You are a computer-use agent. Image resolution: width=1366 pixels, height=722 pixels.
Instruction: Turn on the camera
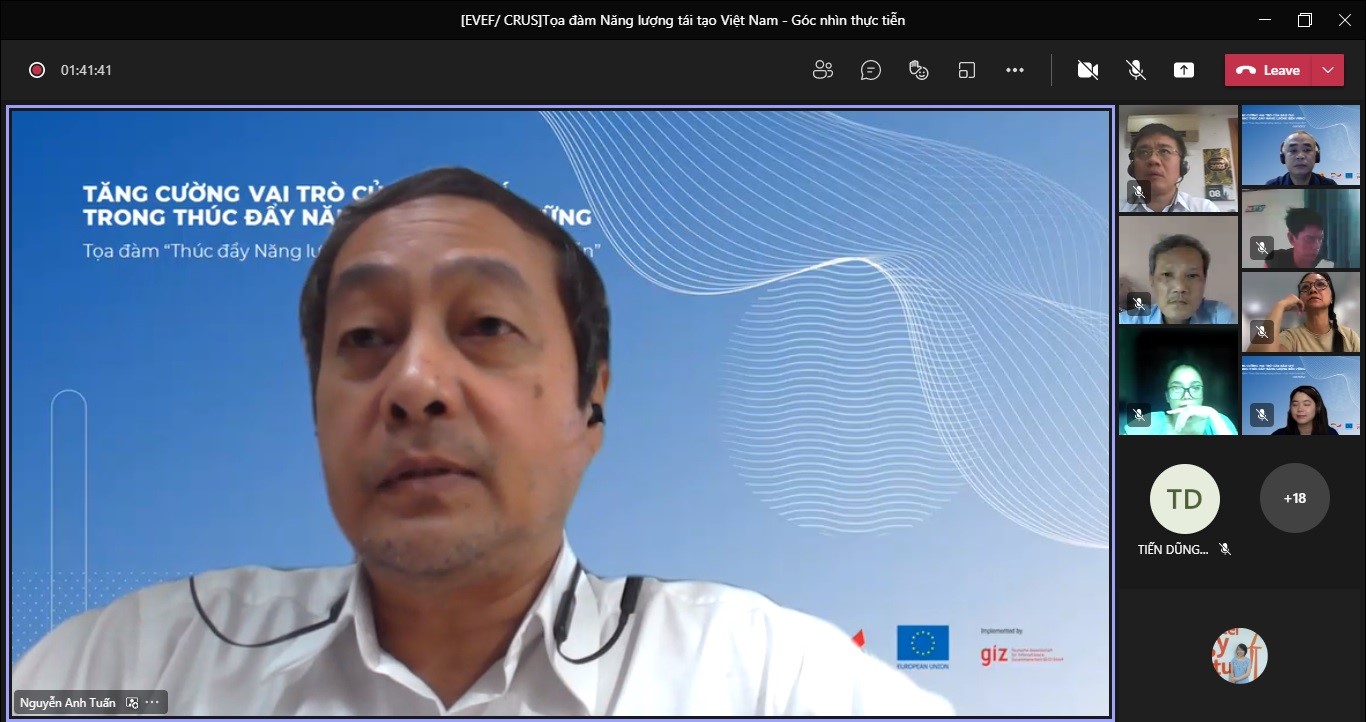[x=1088, y=70]
